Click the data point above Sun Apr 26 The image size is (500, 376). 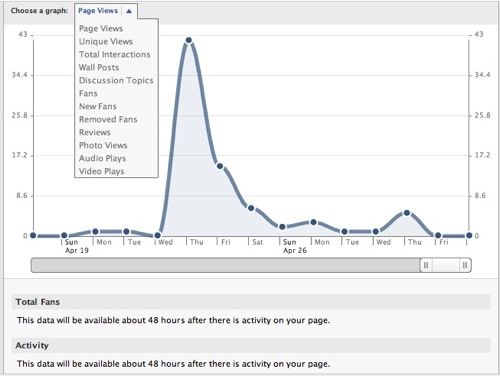(x=282, y=227)
